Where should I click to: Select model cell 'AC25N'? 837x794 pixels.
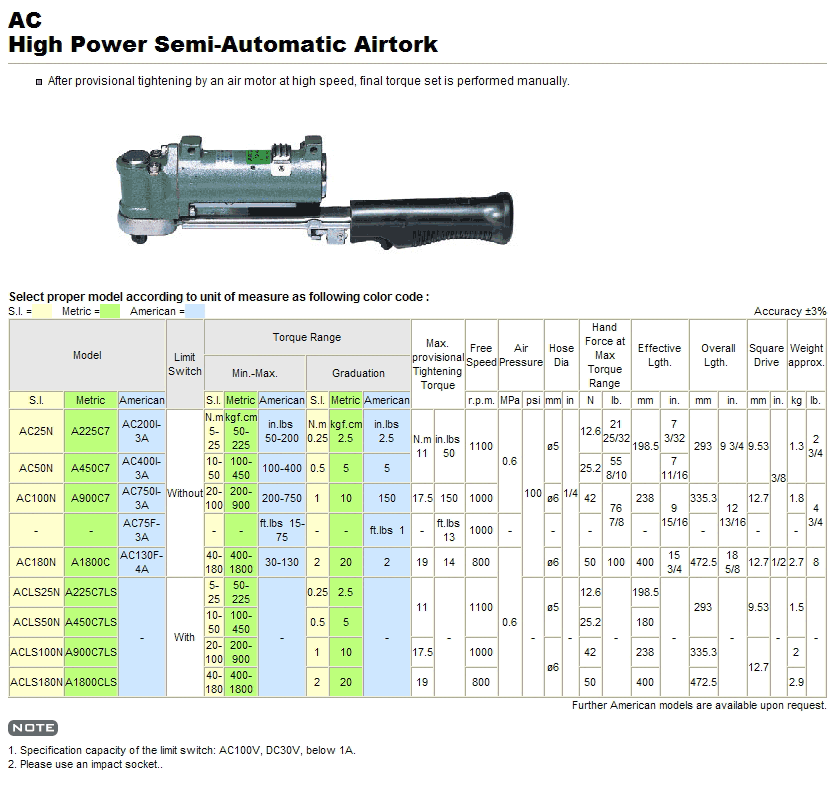[x=36, y=431]
